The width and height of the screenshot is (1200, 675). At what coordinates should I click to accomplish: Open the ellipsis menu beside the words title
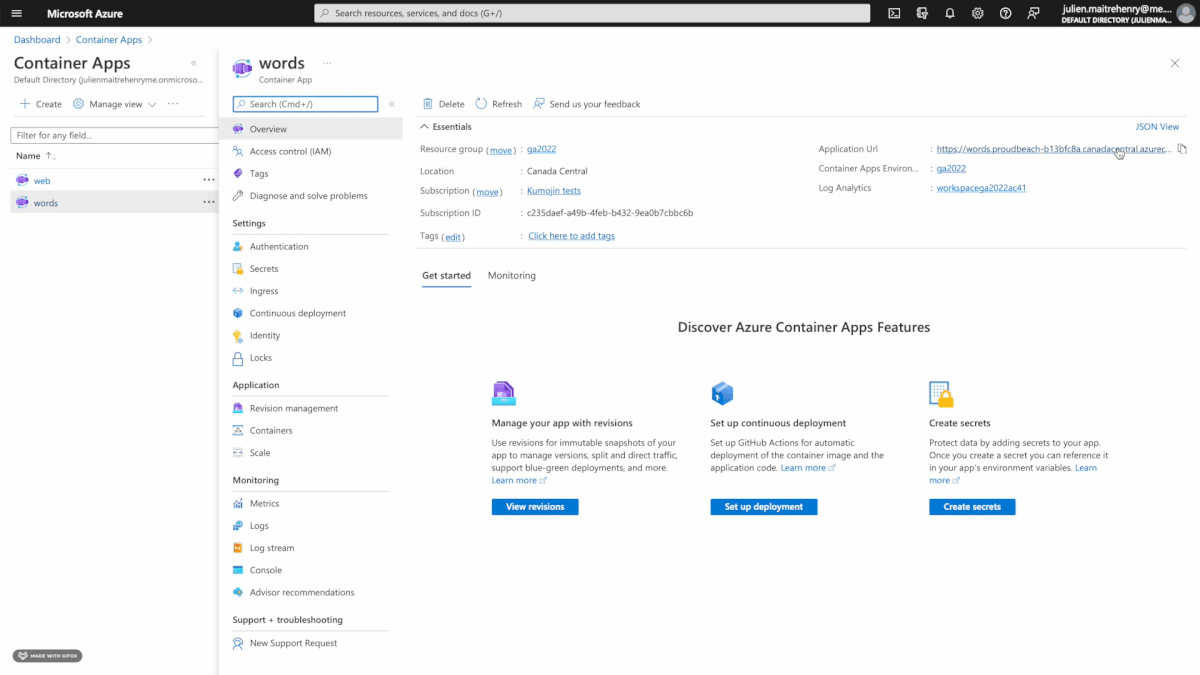(x=327, y=63)
